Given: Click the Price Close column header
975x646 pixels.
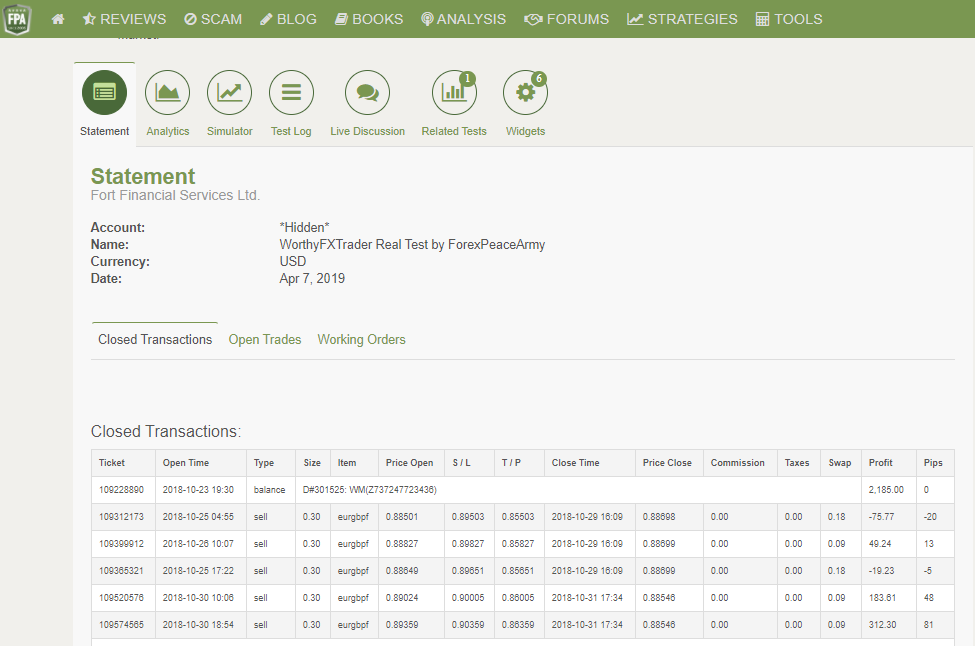Looking at the screenshot, I should pyautogui.click(x=667, y=463).
